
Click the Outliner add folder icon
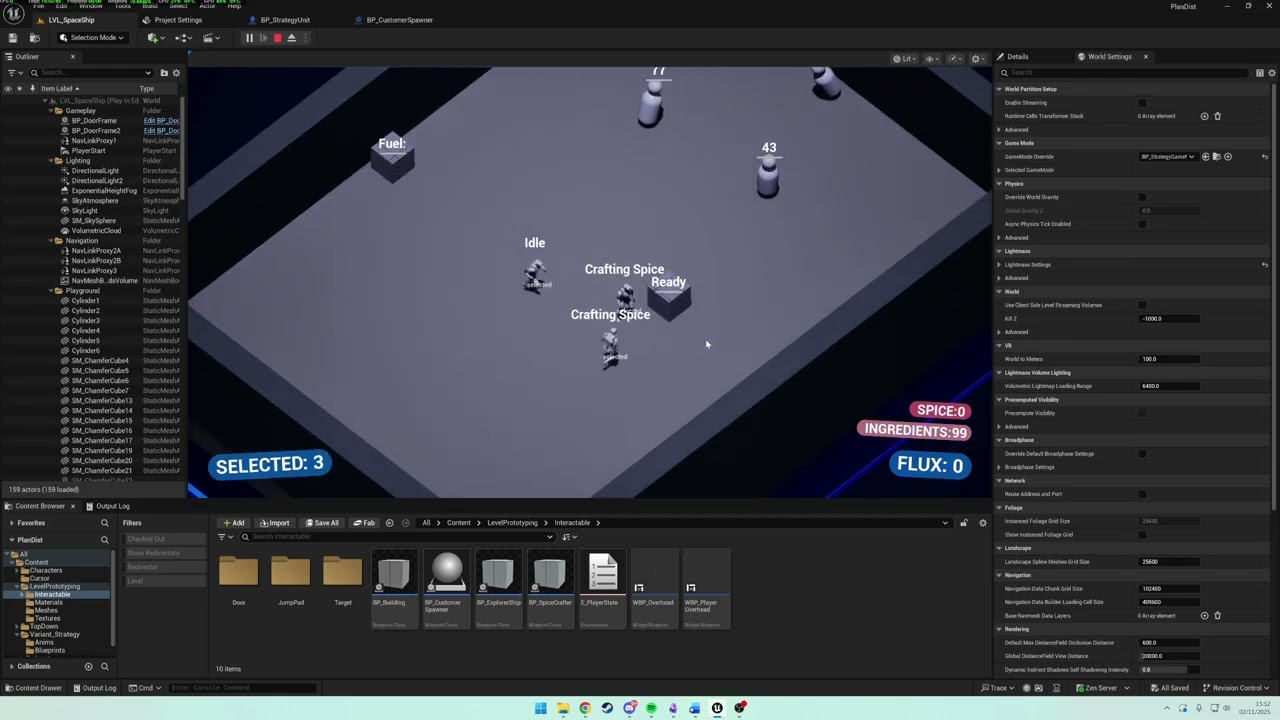(x=164, y=73)
